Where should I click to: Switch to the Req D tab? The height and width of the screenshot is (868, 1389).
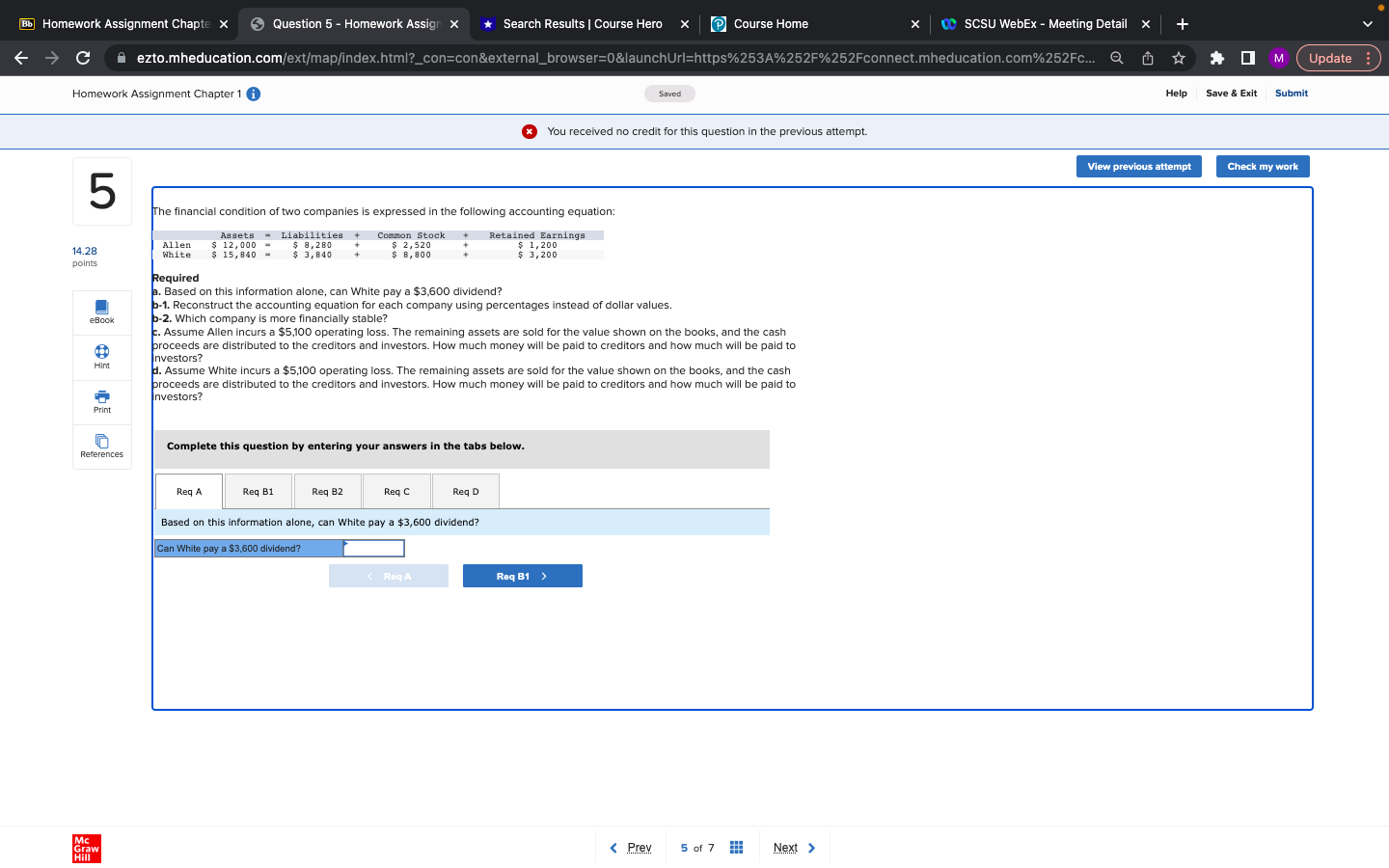pos(465,491)
